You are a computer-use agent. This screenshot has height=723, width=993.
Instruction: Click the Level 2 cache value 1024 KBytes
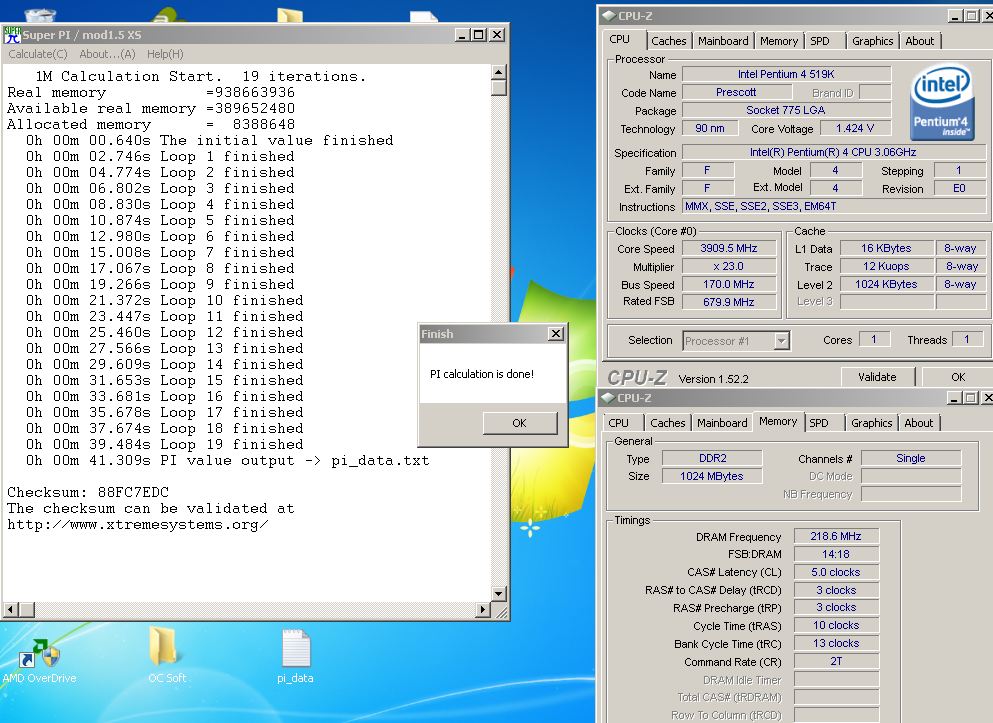click(886, 284)
